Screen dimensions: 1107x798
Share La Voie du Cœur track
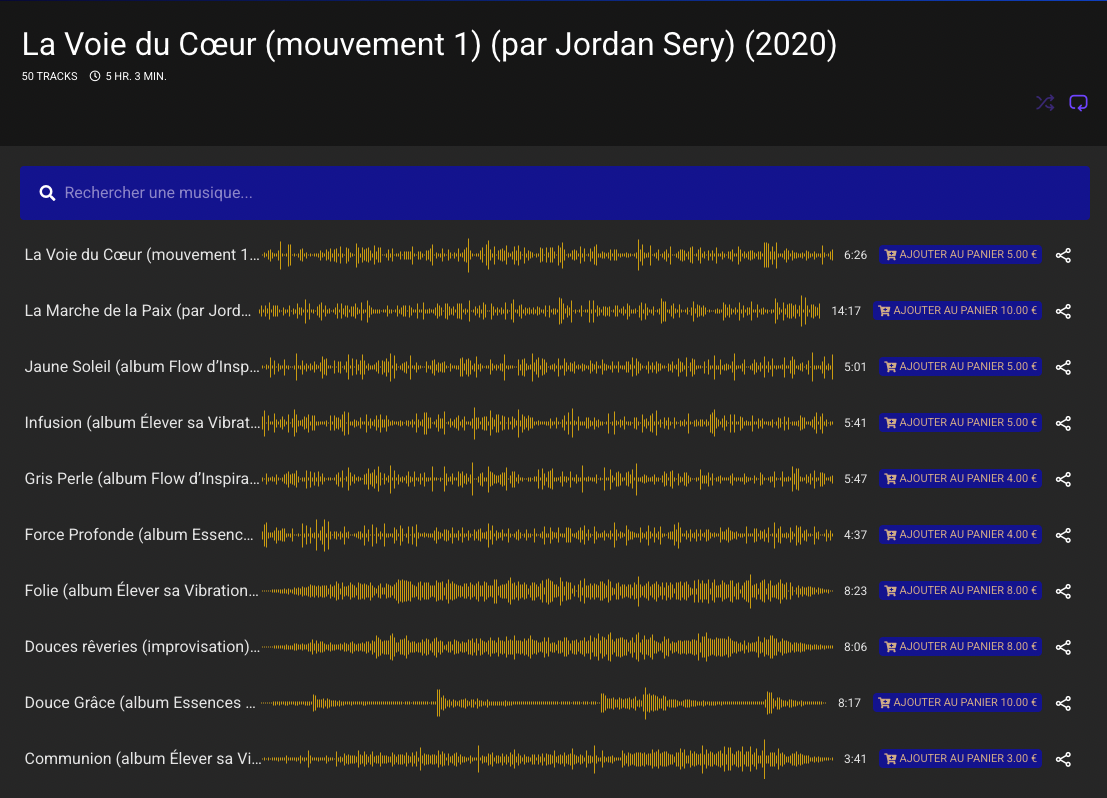[x=1063, y=255]
